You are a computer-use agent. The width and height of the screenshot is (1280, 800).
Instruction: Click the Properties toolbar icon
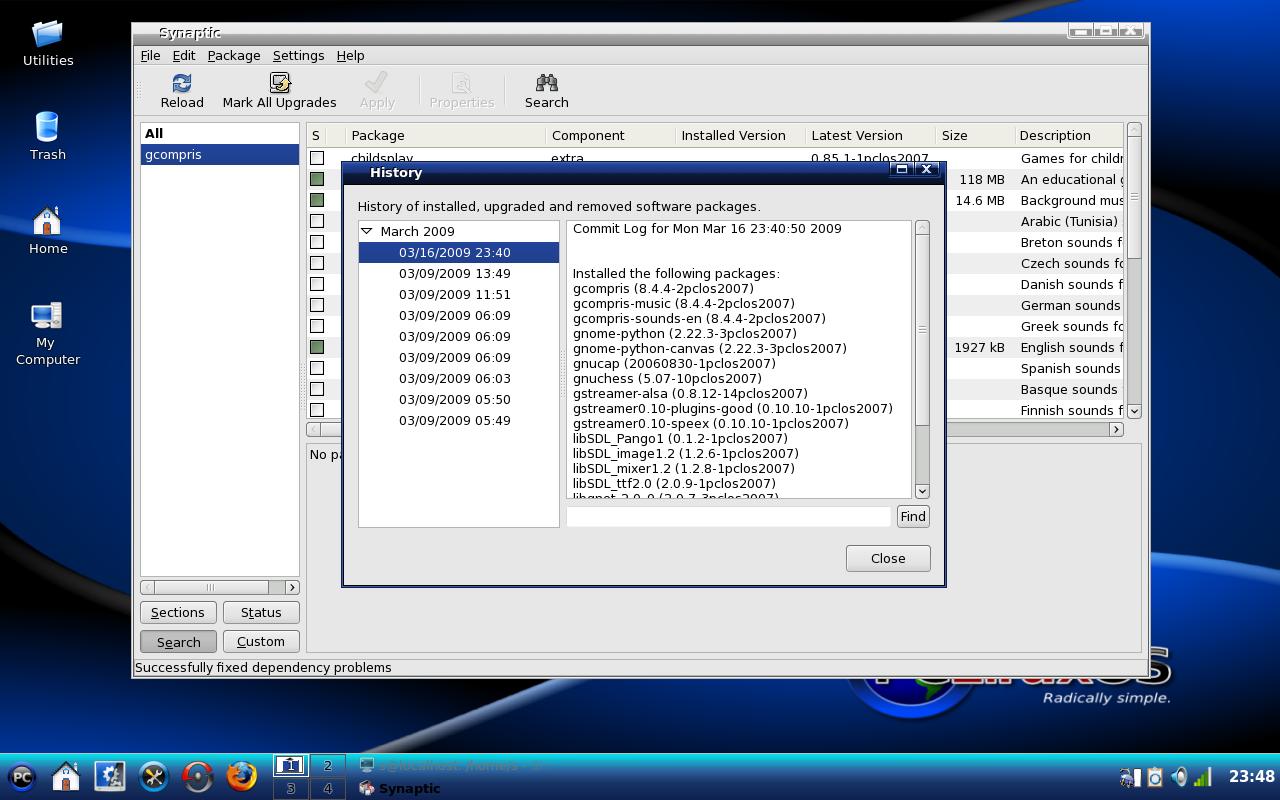pos(461,83)
